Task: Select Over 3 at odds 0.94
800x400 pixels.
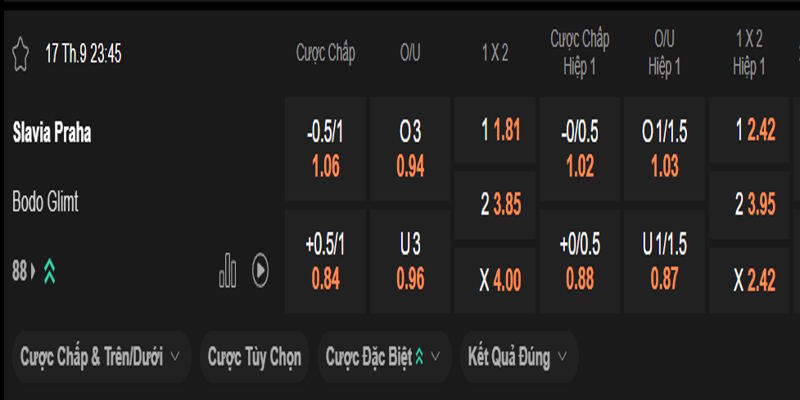Action: (410, 149)
